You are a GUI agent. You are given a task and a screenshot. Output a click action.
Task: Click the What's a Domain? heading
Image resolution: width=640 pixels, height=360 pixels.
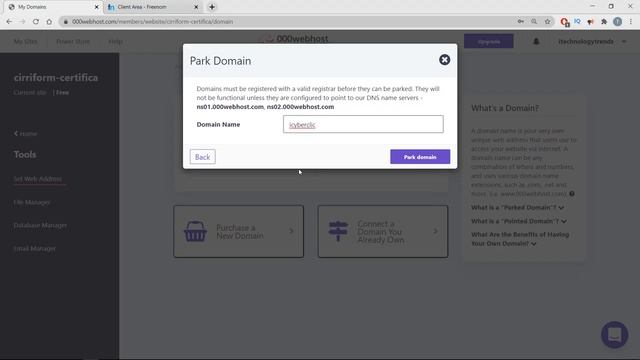(505, 108)
